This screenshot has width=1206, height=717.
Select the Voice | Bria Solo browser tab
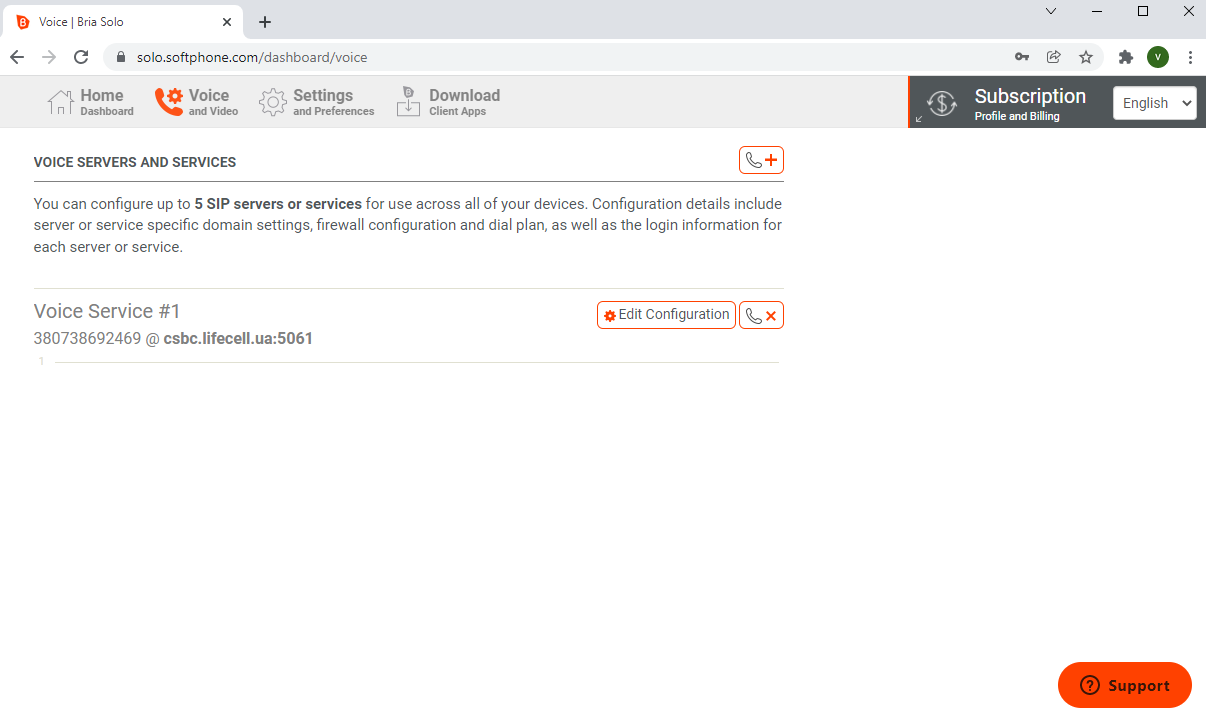click(123, 22)
